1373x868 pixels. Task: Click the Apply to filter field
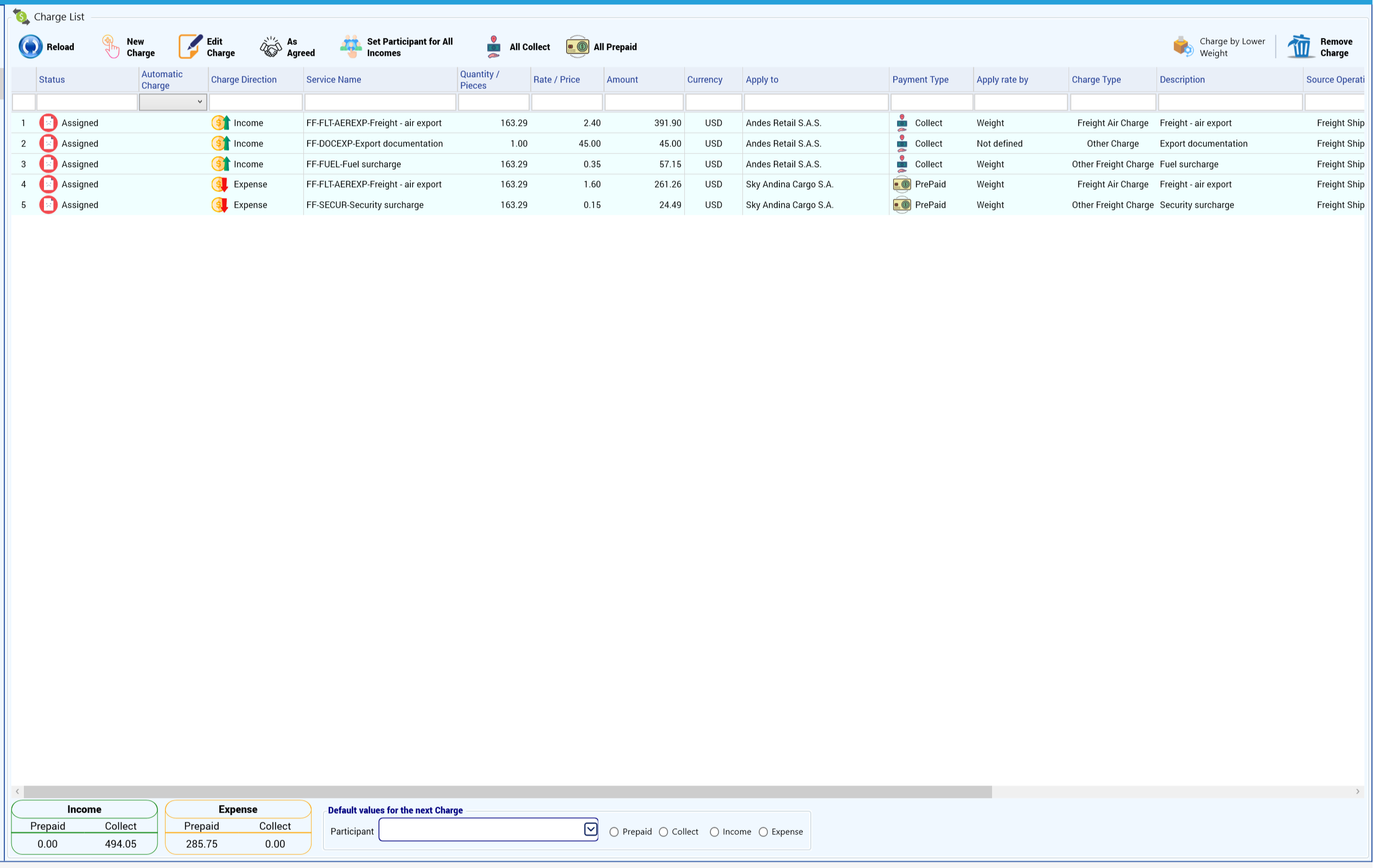point(816,102)
